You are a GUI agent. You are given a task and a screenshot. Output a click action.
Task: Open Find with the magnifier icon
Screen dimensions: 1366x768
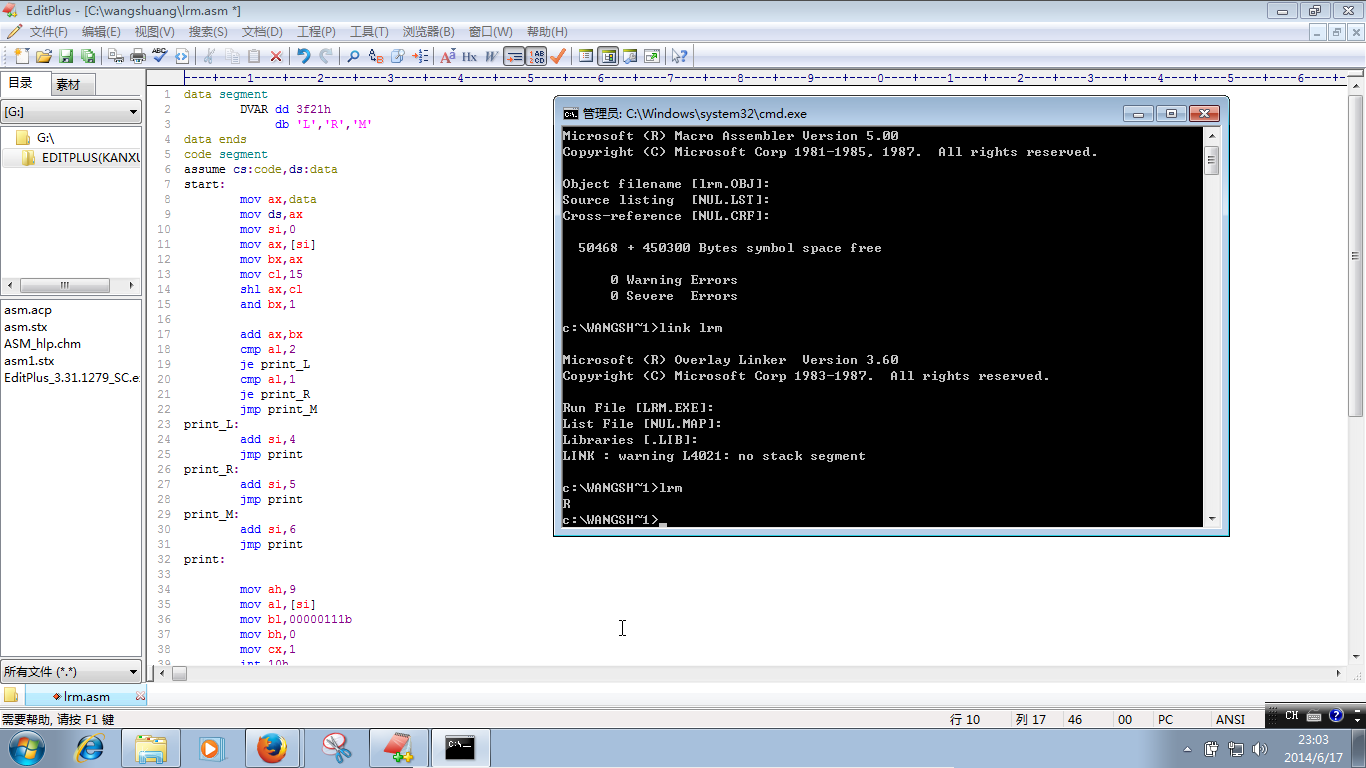(353, 56)
